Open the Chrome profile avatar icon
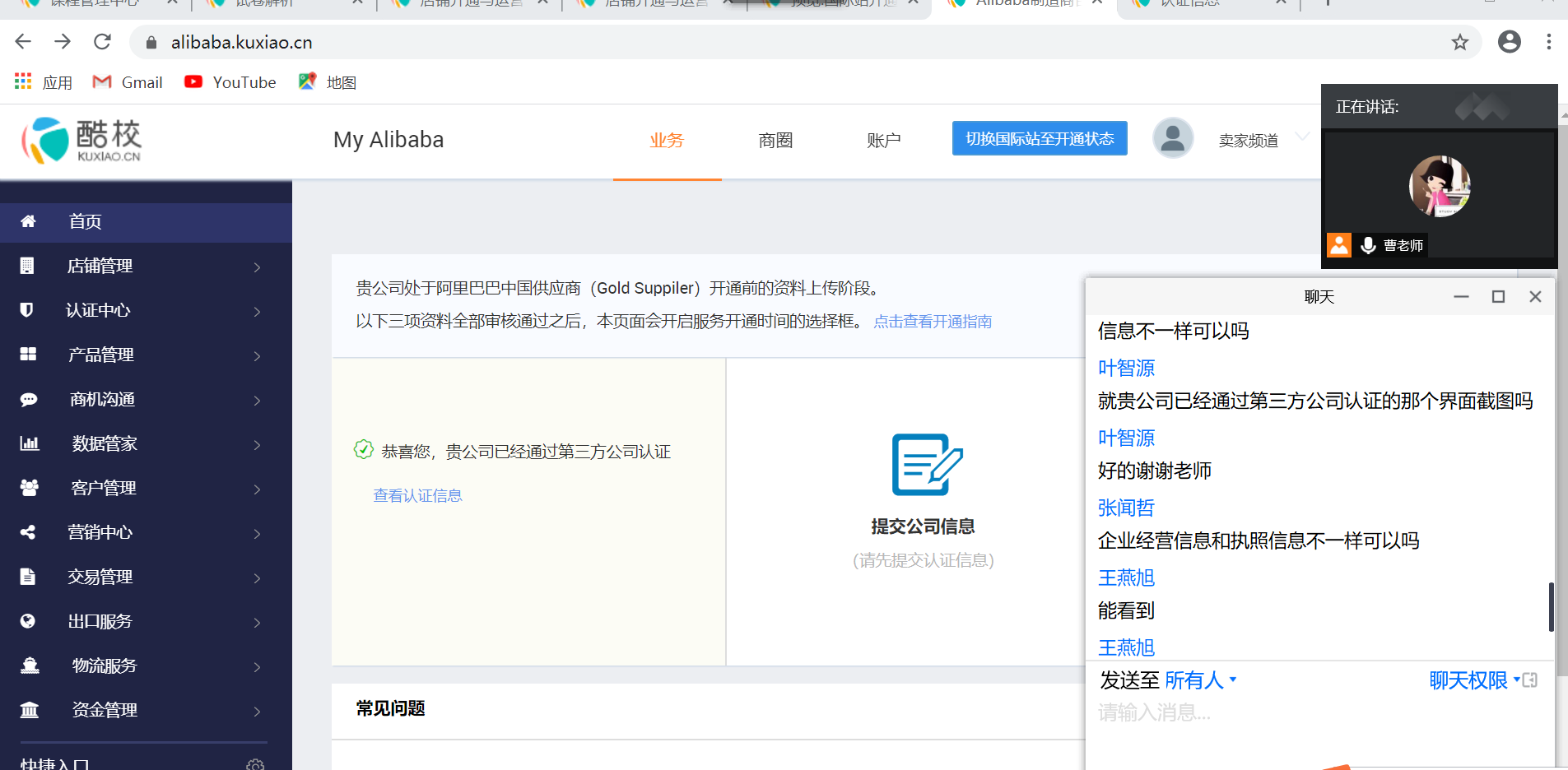 tap(1509, 42)
